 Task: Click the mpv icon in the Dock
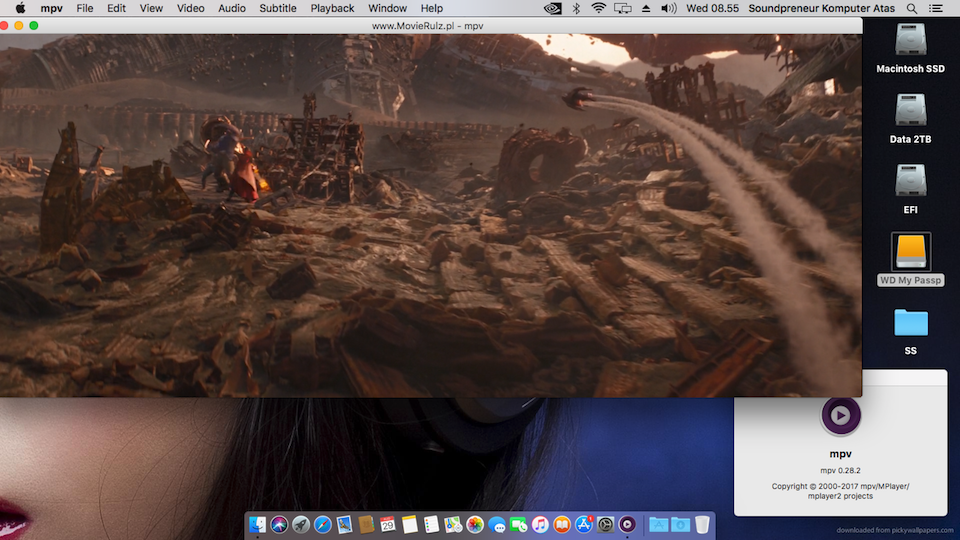click(x=627, y=525)
